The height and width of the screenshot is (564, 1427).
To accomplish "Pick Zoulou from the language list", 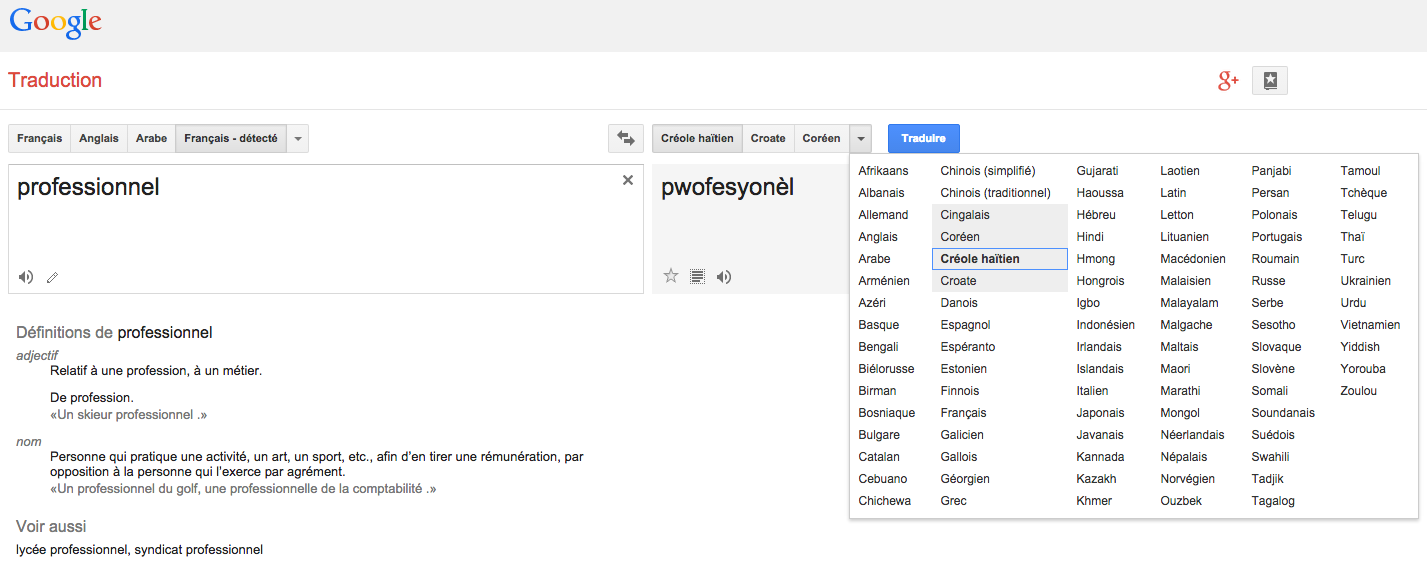I will (1358, 391).
